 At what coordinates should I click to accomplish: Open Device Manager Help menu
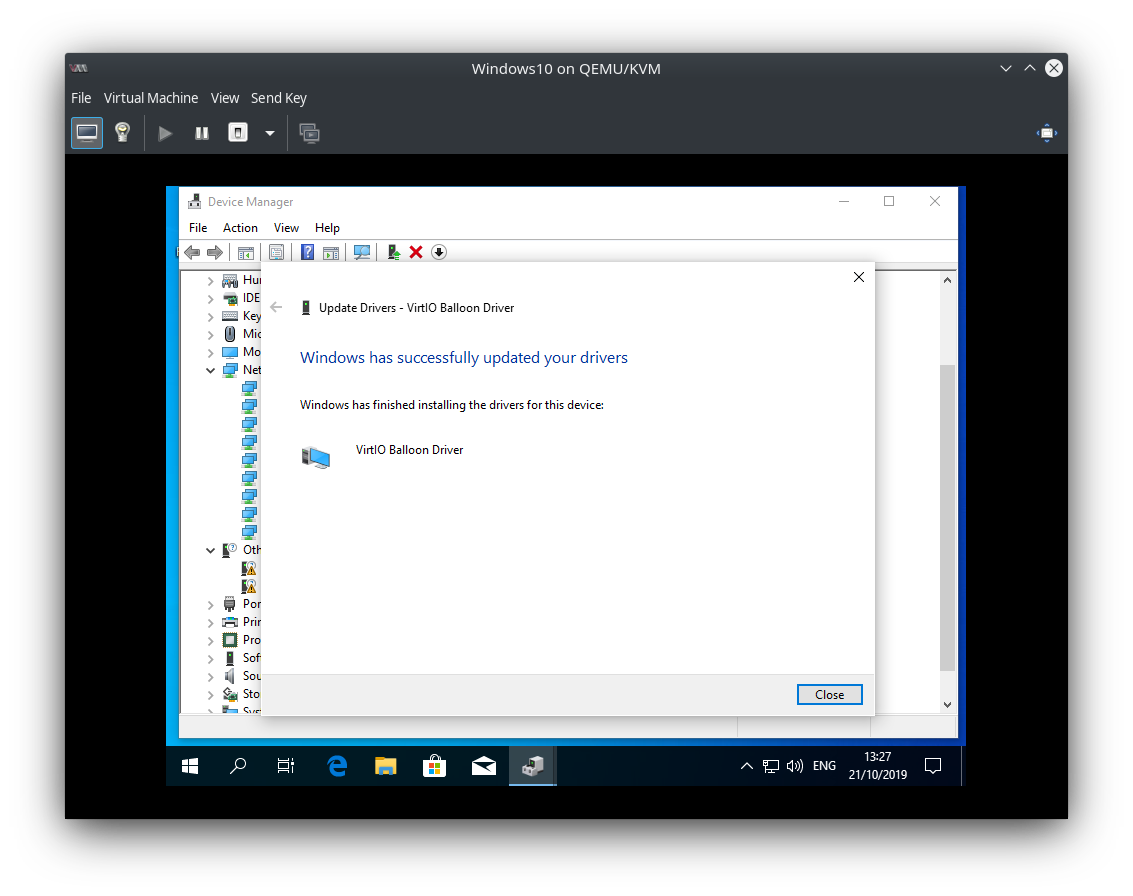click(x=327, y=228)
